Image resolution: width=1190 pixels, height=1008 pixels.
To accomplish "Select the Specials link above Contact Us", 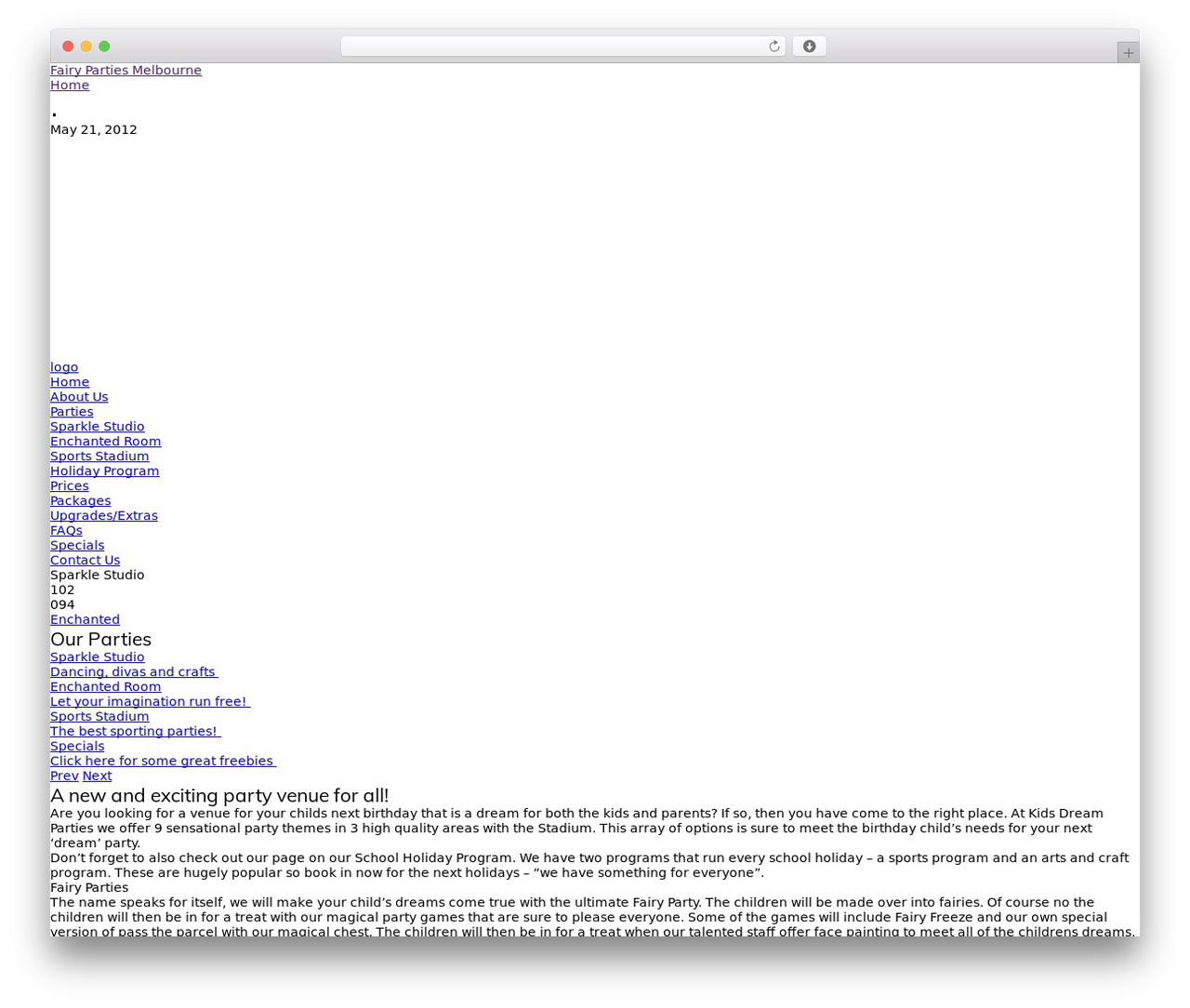I will tap(77, 546).
